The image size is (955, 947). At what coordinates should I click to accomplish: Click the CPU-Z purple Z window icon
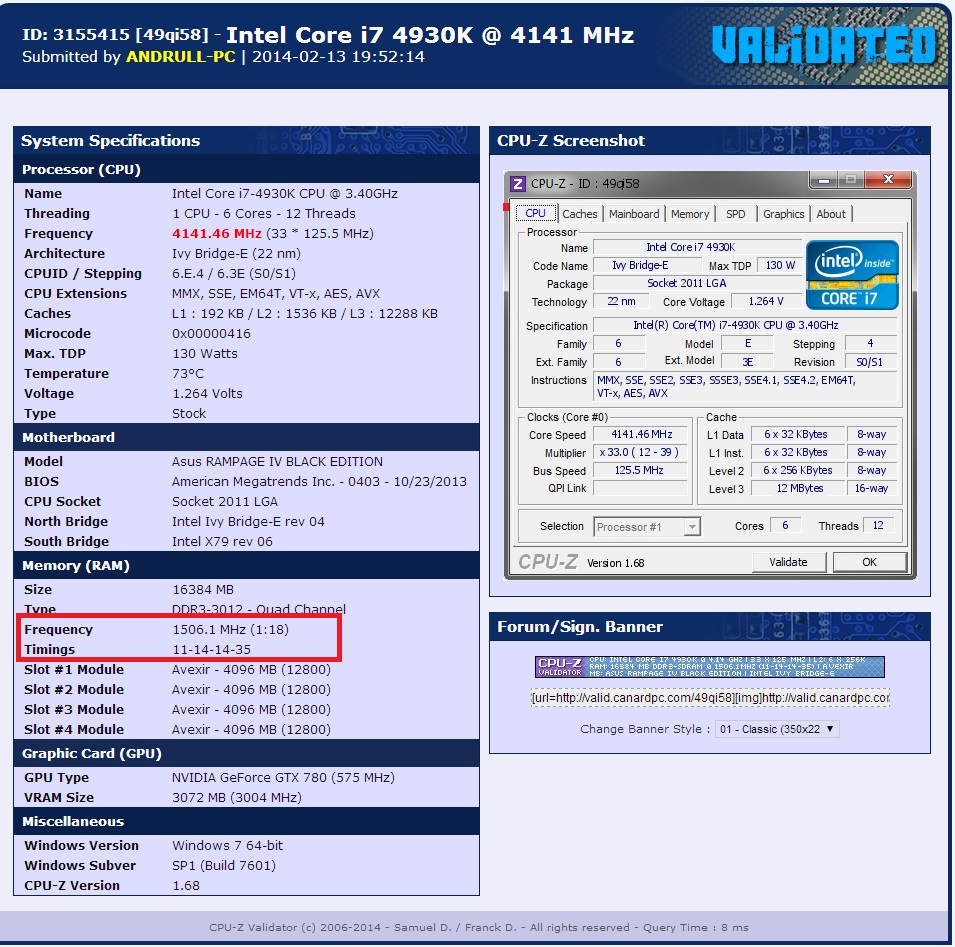(518, 183)
